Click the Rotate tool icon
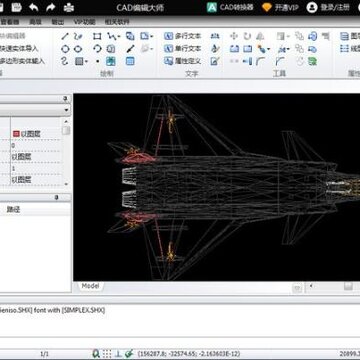The height and width of the screenshot is (360, 360). tap(247, 36)
